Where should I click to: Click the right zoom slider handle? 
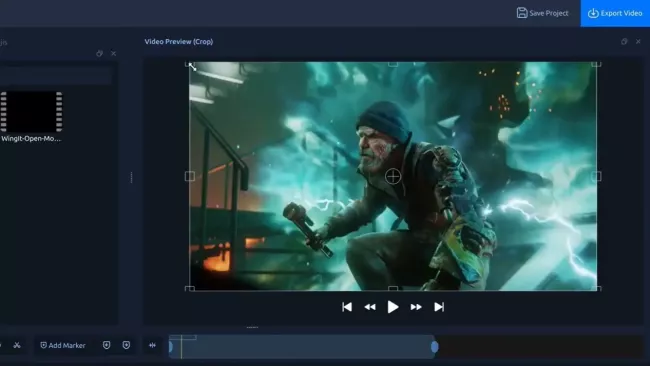pyautogui.click(x=434, y=347)
